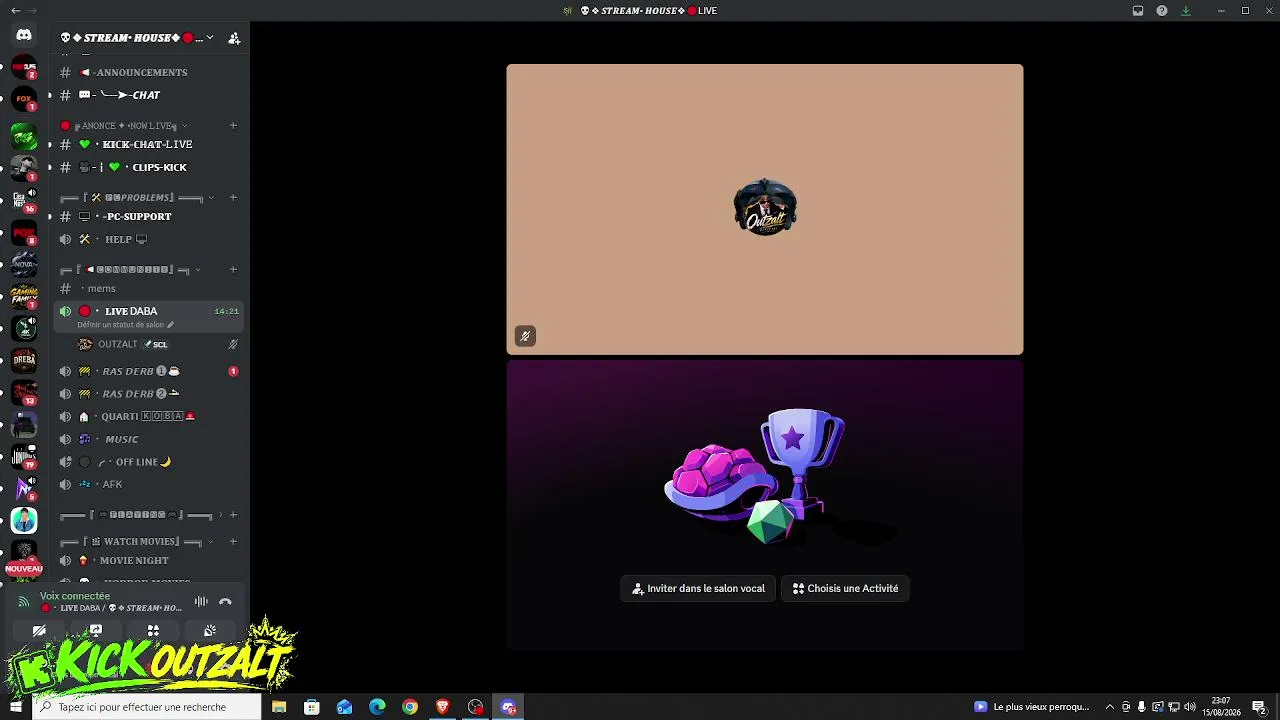Click Choisis une Activité button
The width and height of the screenshot is (1280, 720).
[845, 589]
